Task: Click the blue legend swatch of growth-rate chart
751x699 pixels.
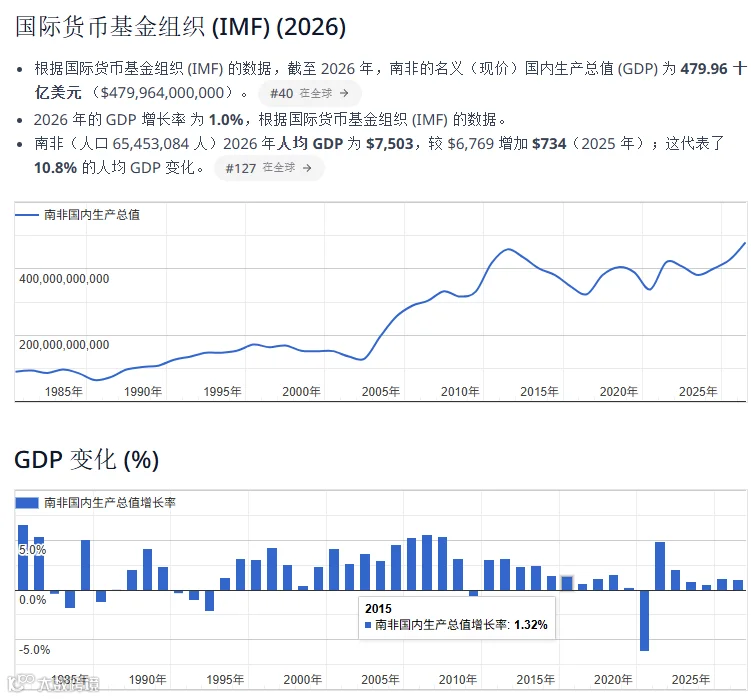Action: click(27, 503)
